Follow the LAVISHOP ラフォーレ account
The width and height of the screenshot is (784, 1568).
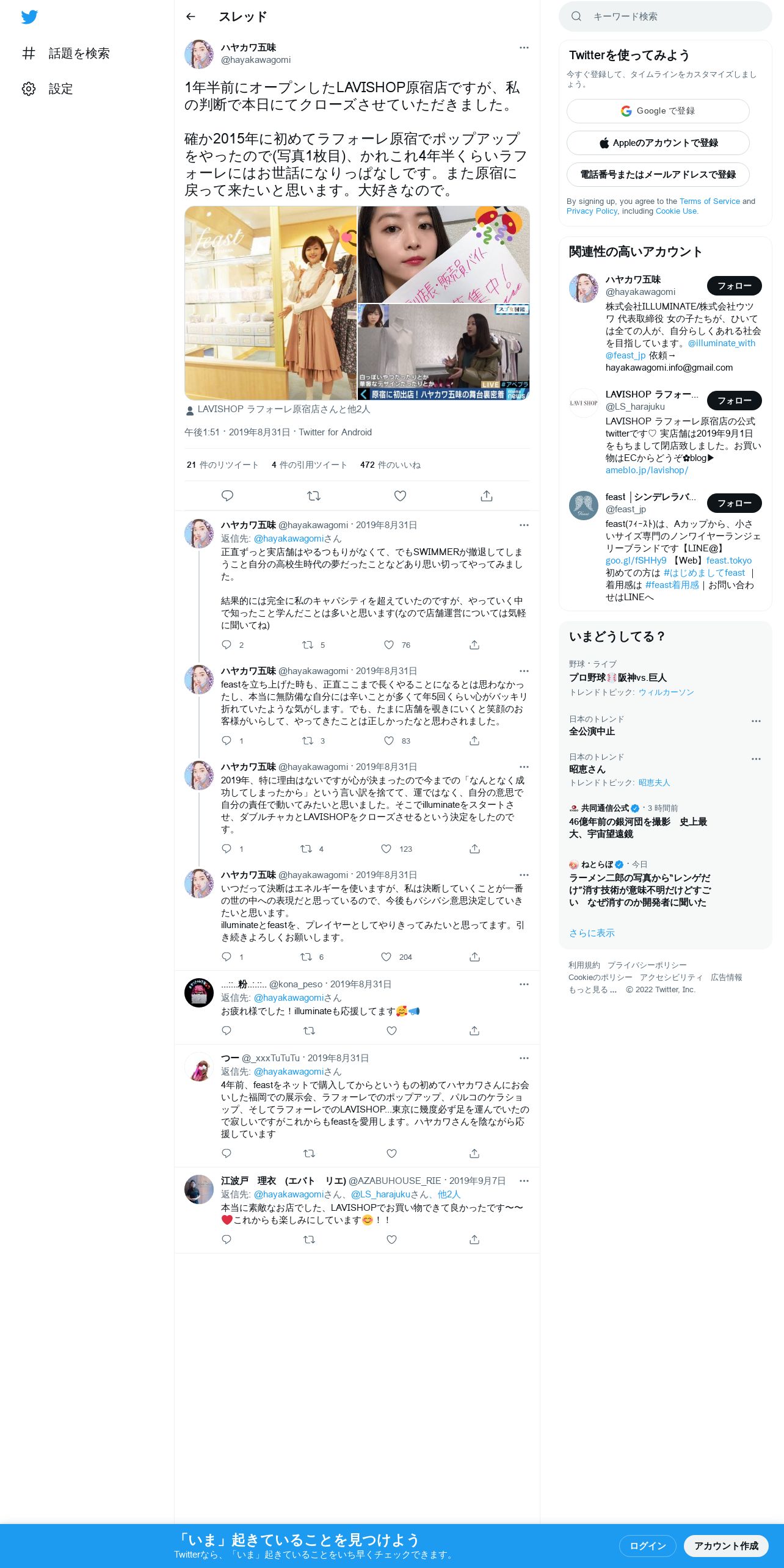(734, 401)
